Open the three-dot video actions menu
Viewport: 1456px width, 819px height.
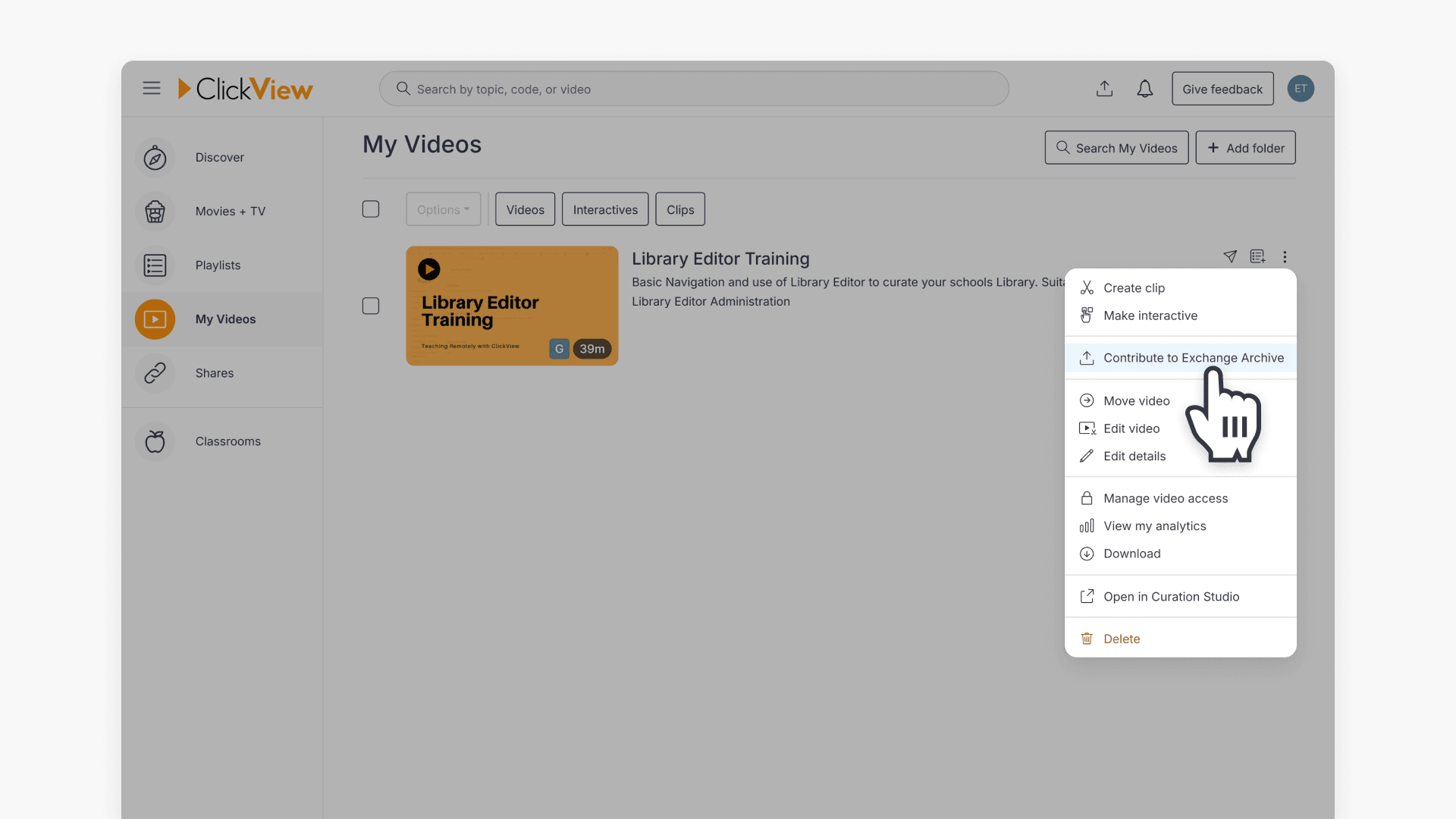[1285, 257]
